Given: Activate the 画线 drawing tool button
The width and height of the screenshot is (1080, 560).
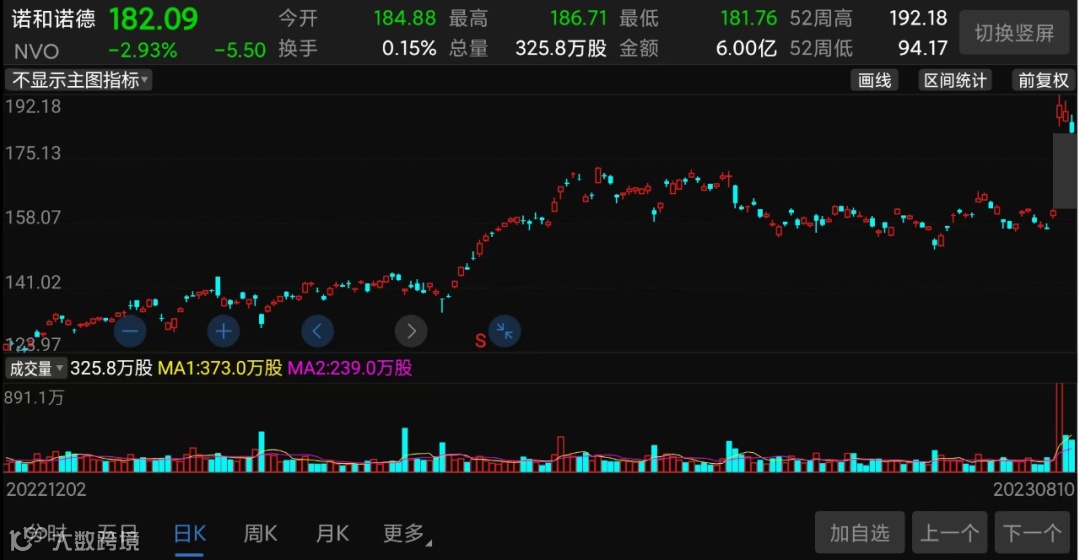Looking at the screenshot, I should [875, 81].
